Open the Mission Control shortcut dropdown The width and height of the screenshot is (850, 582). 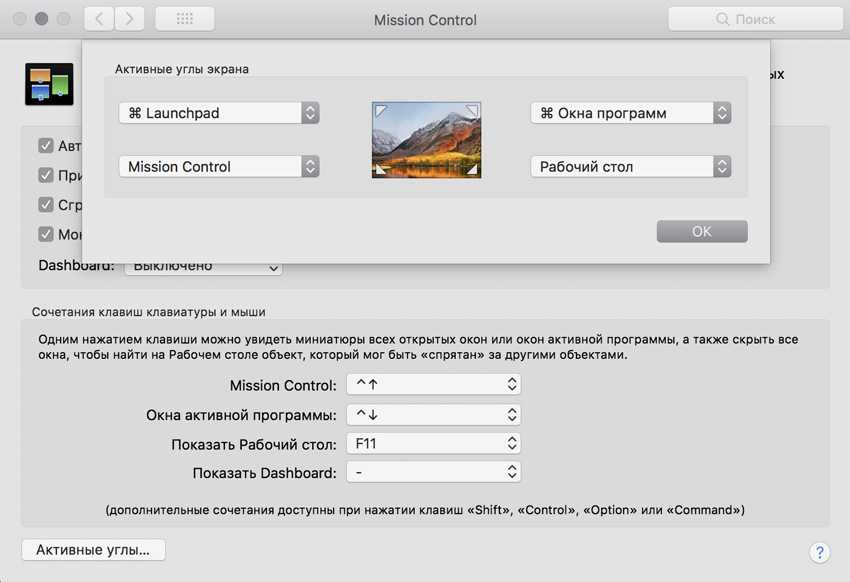coord(433,385)
